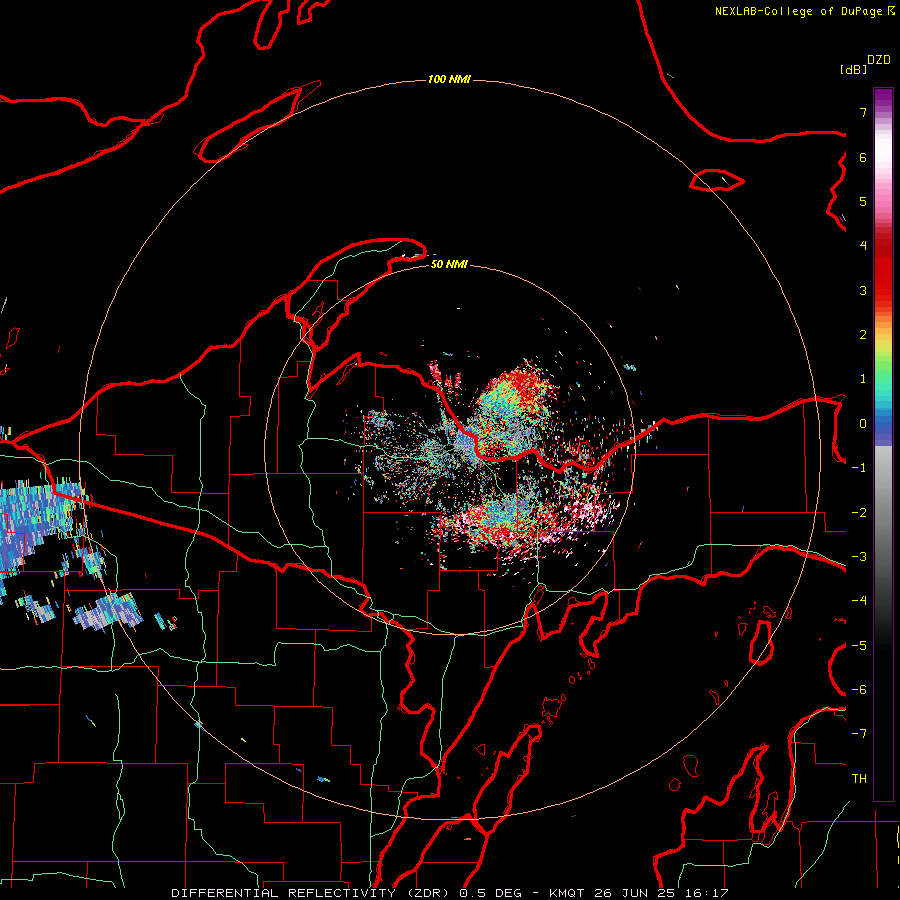Click the "7" value on color scale
Screen dimensions: 900x900
863,112
